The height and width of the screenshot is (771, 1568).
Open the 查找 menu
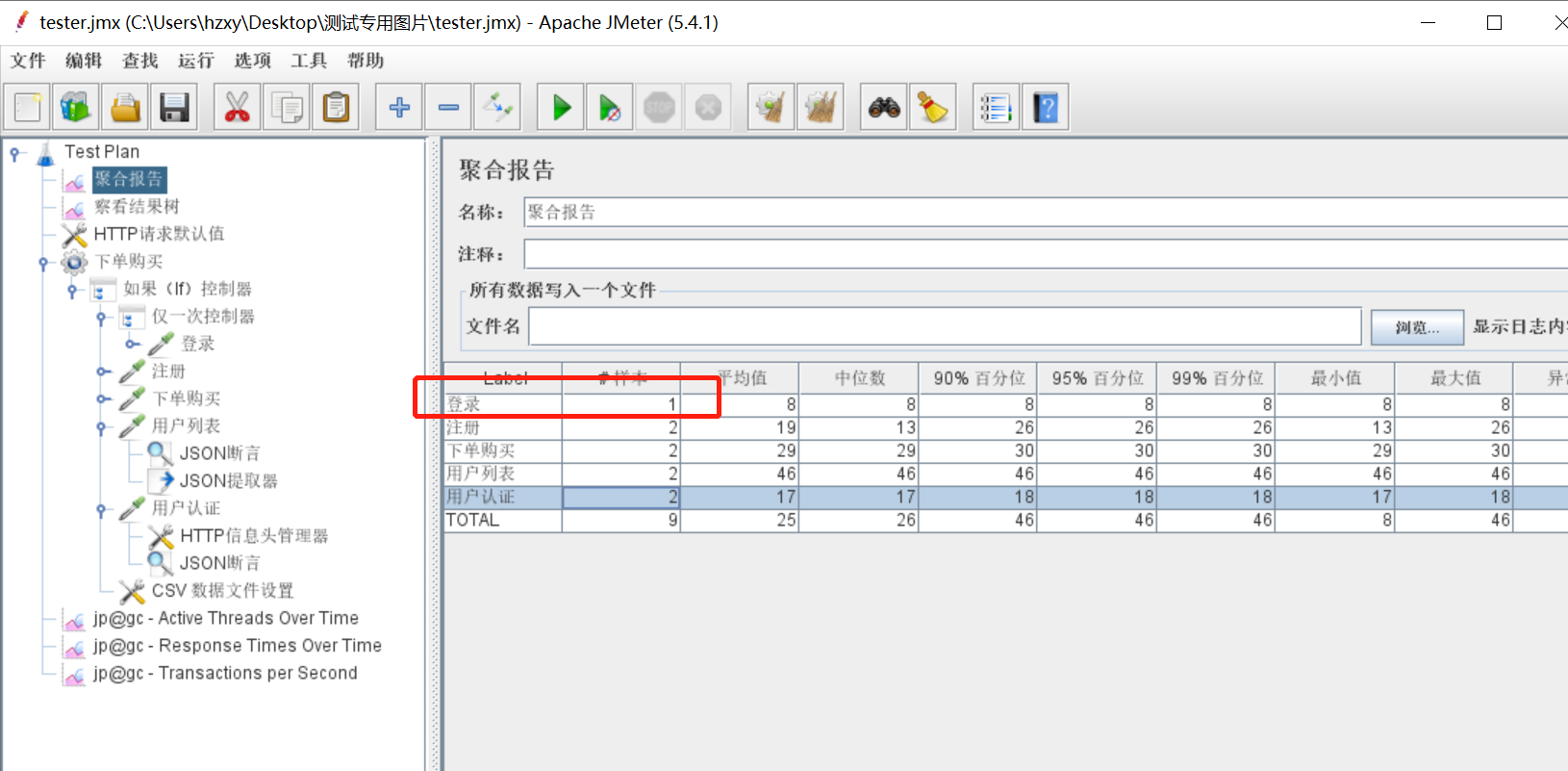tap(140, 61)
